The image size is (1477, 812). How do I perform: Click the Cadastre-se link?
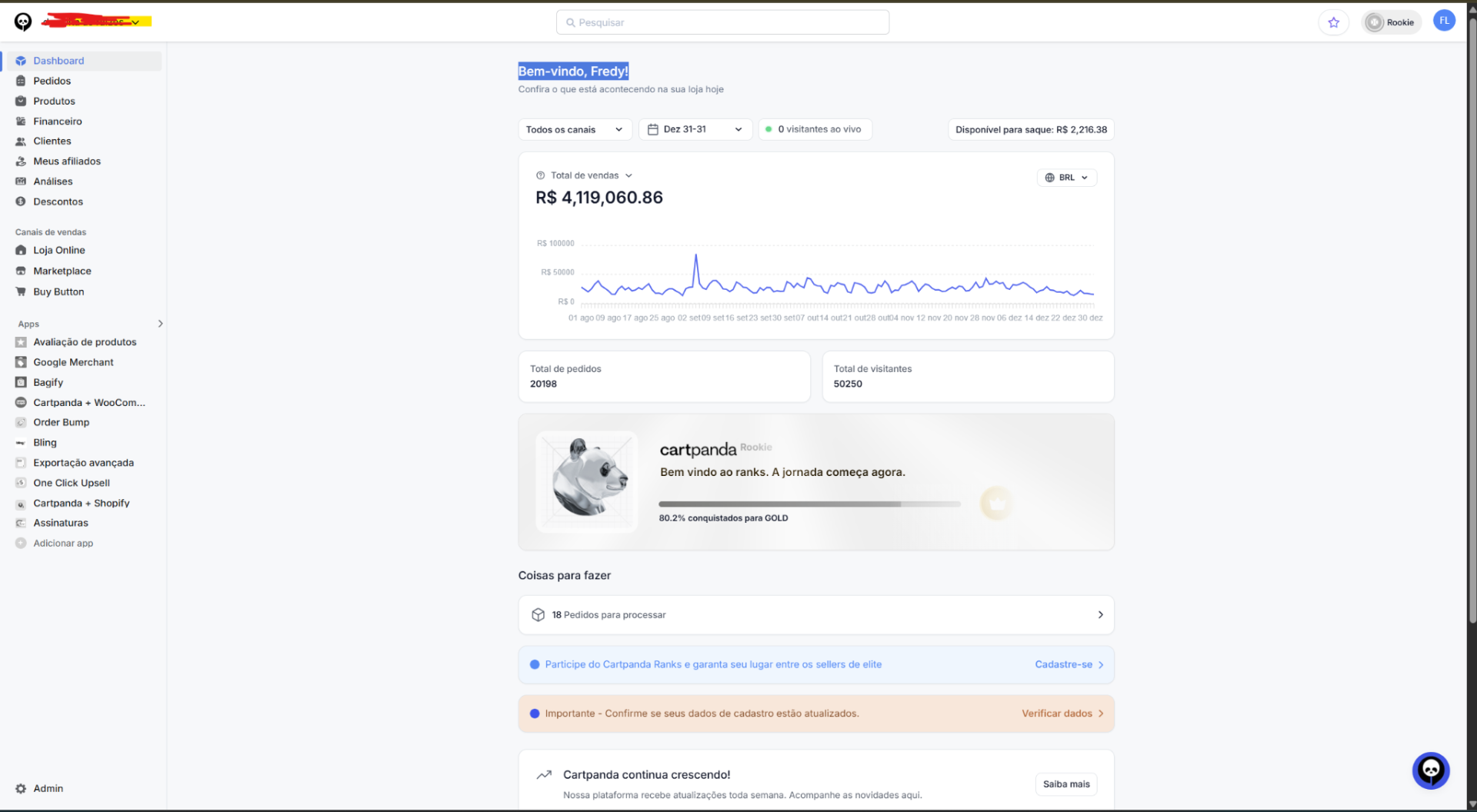coord(1069,664)
